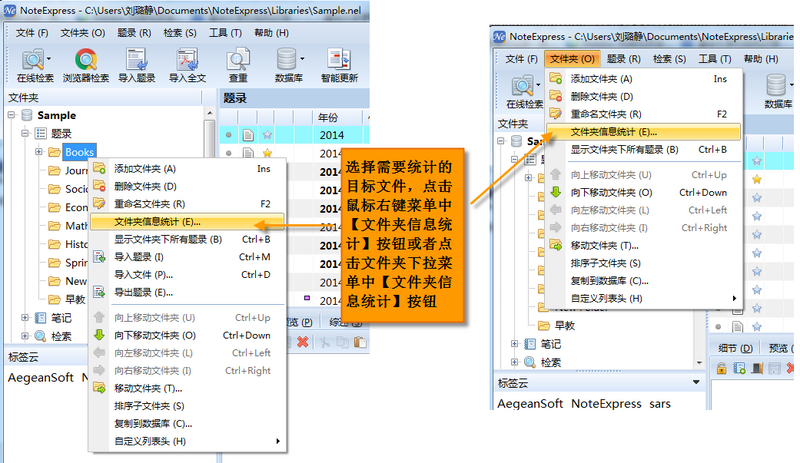Viewport: 800px width, 463px height.
Task: Open 数据库 dropdown arrow in left window
Action: tap(302, 59)
